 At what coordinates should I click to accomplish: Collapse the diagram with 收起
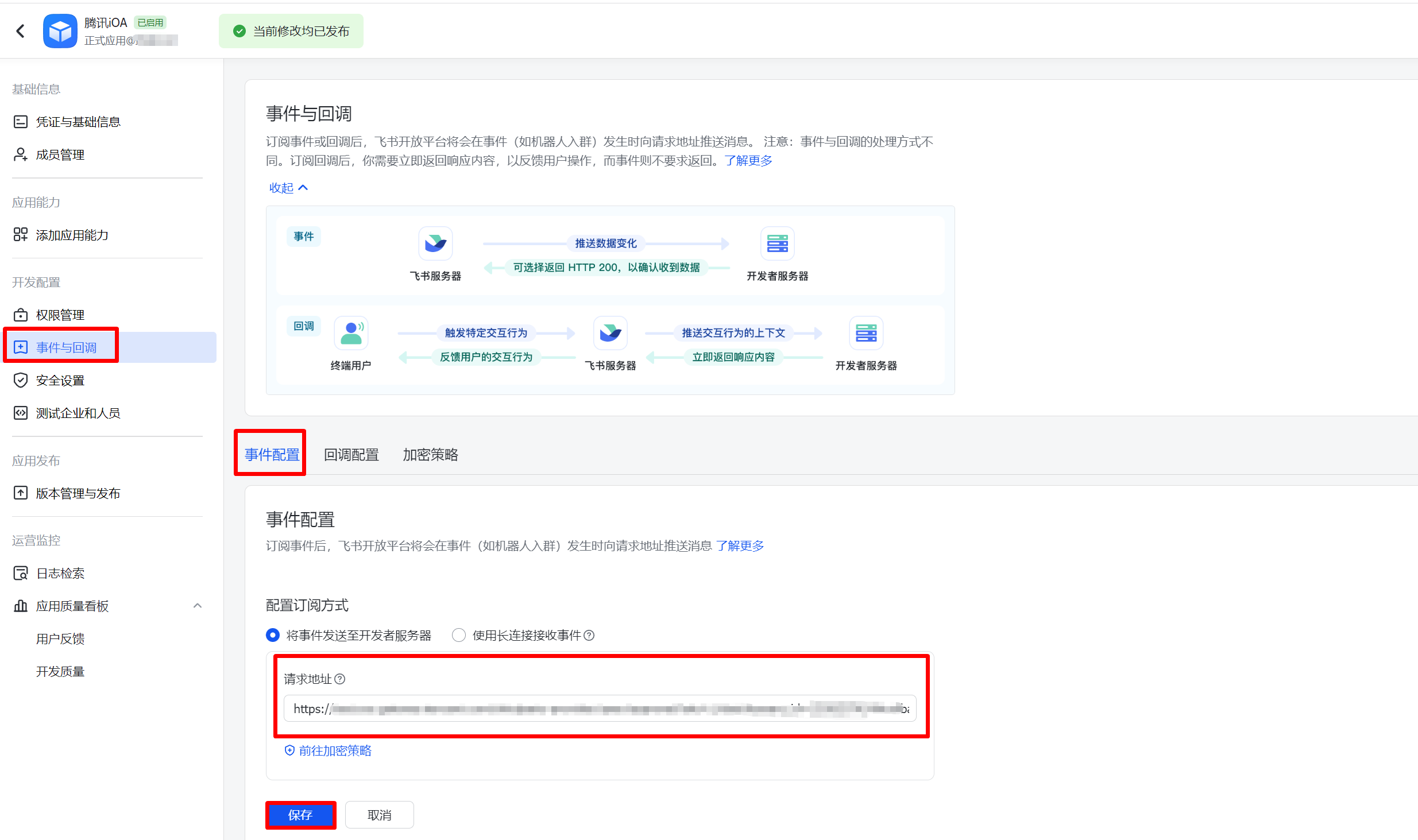click(288, 188)
